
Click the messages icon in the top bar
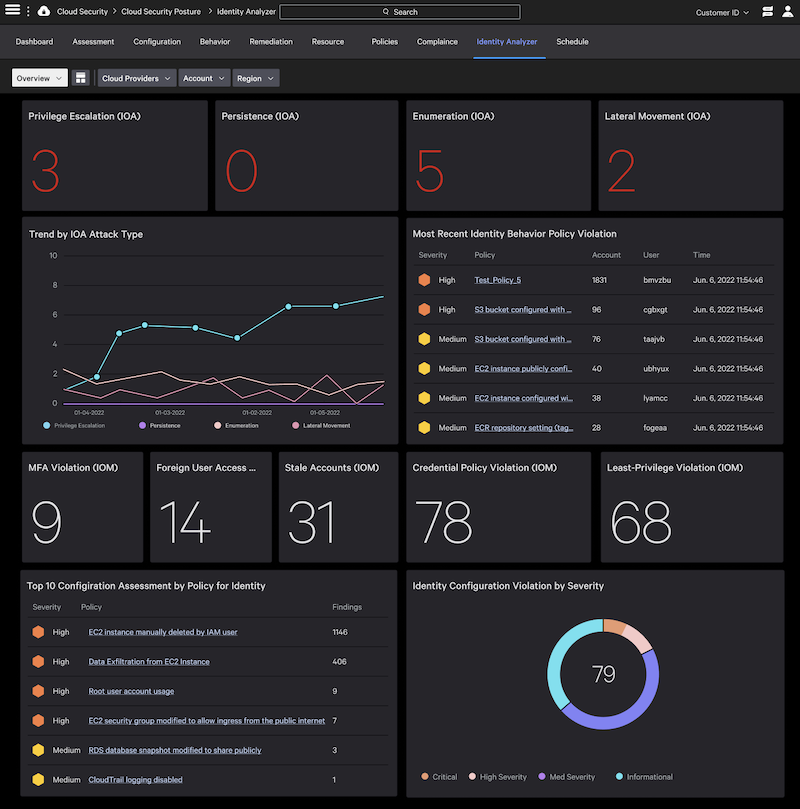pyautogui.click(x=765, y=11)
